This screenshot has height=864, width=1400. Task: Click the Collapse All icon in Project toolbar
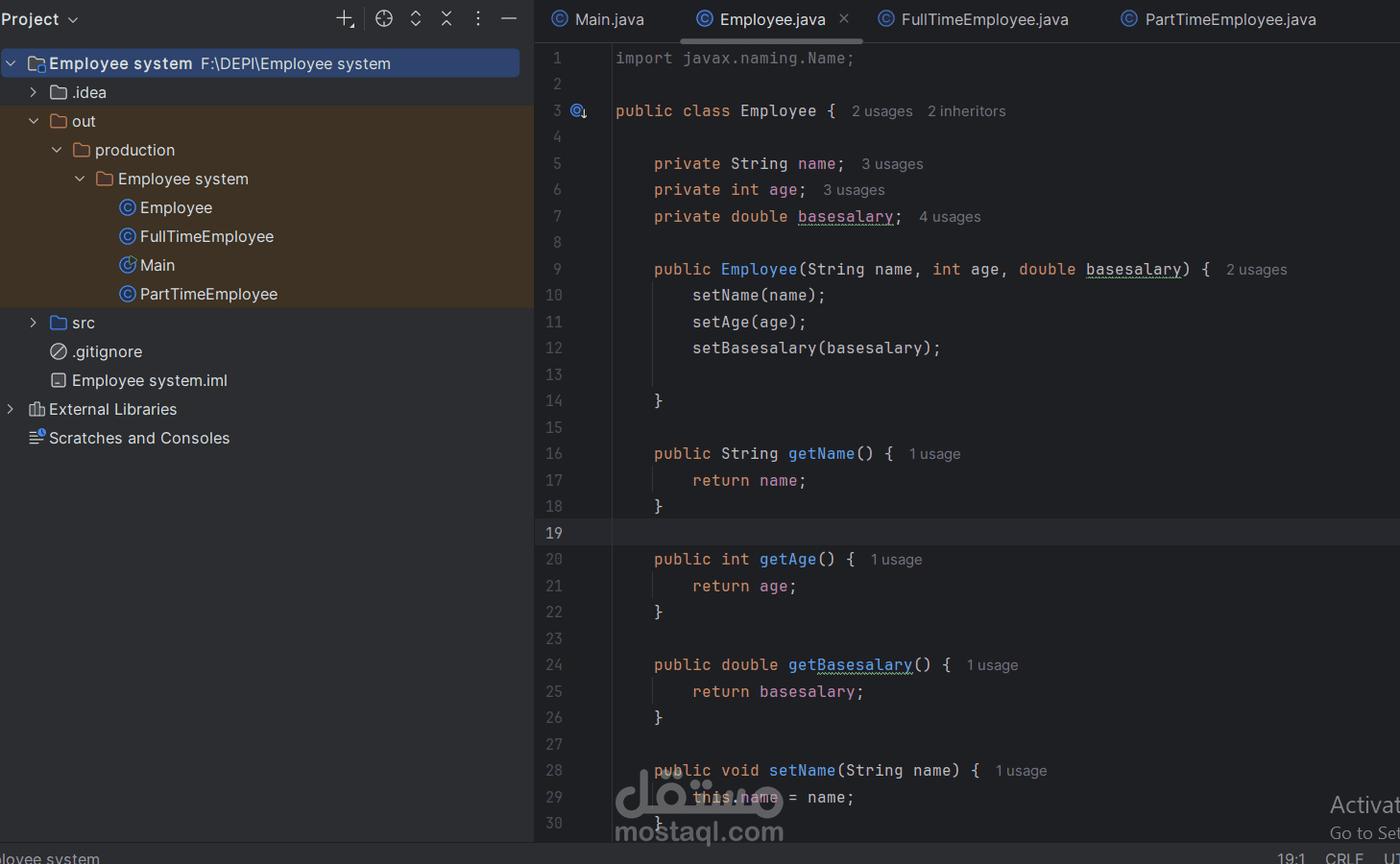[447, 18]
